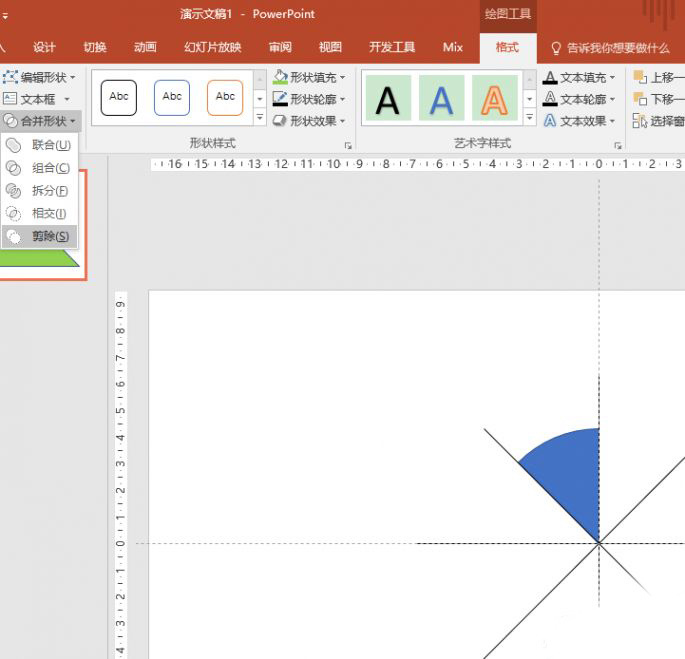Click the blue sector shape on slide
Image resolution: width=685 pixels, height=659 pixels.
tap(571, 468)
